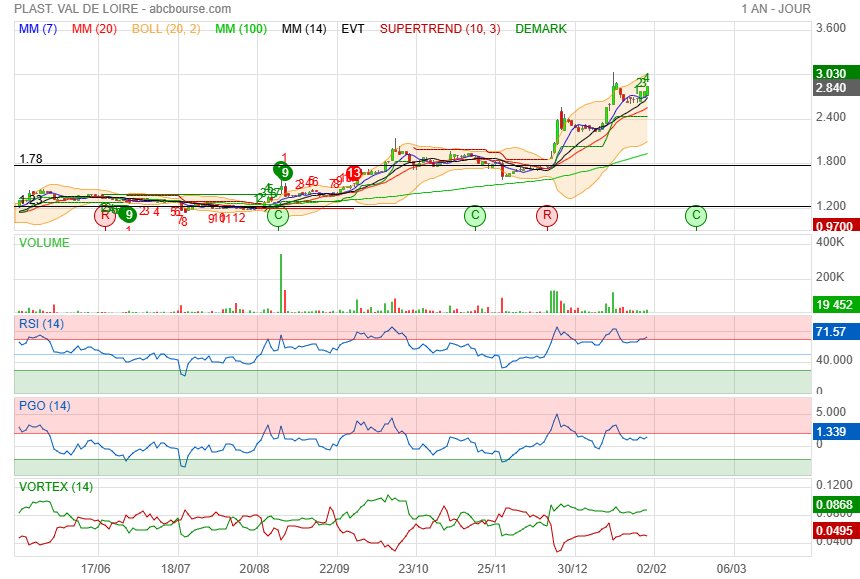
Task: Toggle the MM (7) moving average legend
Action: [39, 29]
